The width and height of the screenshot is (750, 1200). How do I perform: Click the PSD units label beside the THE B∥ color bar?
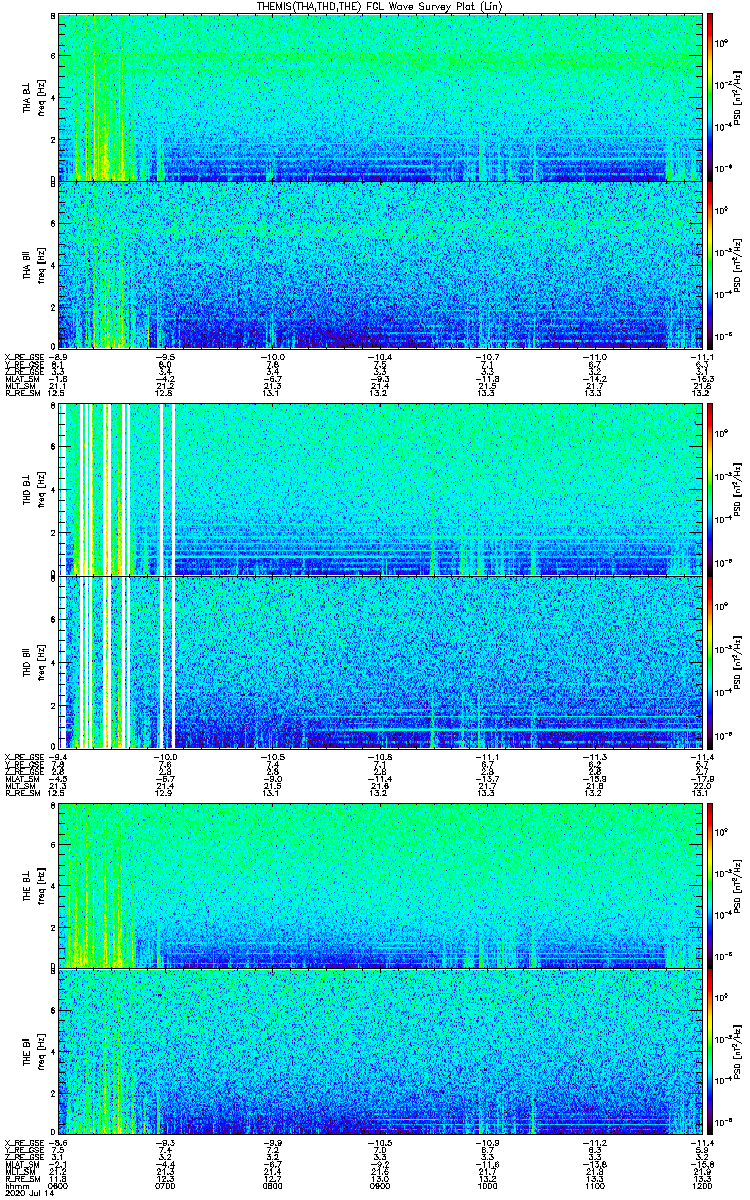(738, 1051)
